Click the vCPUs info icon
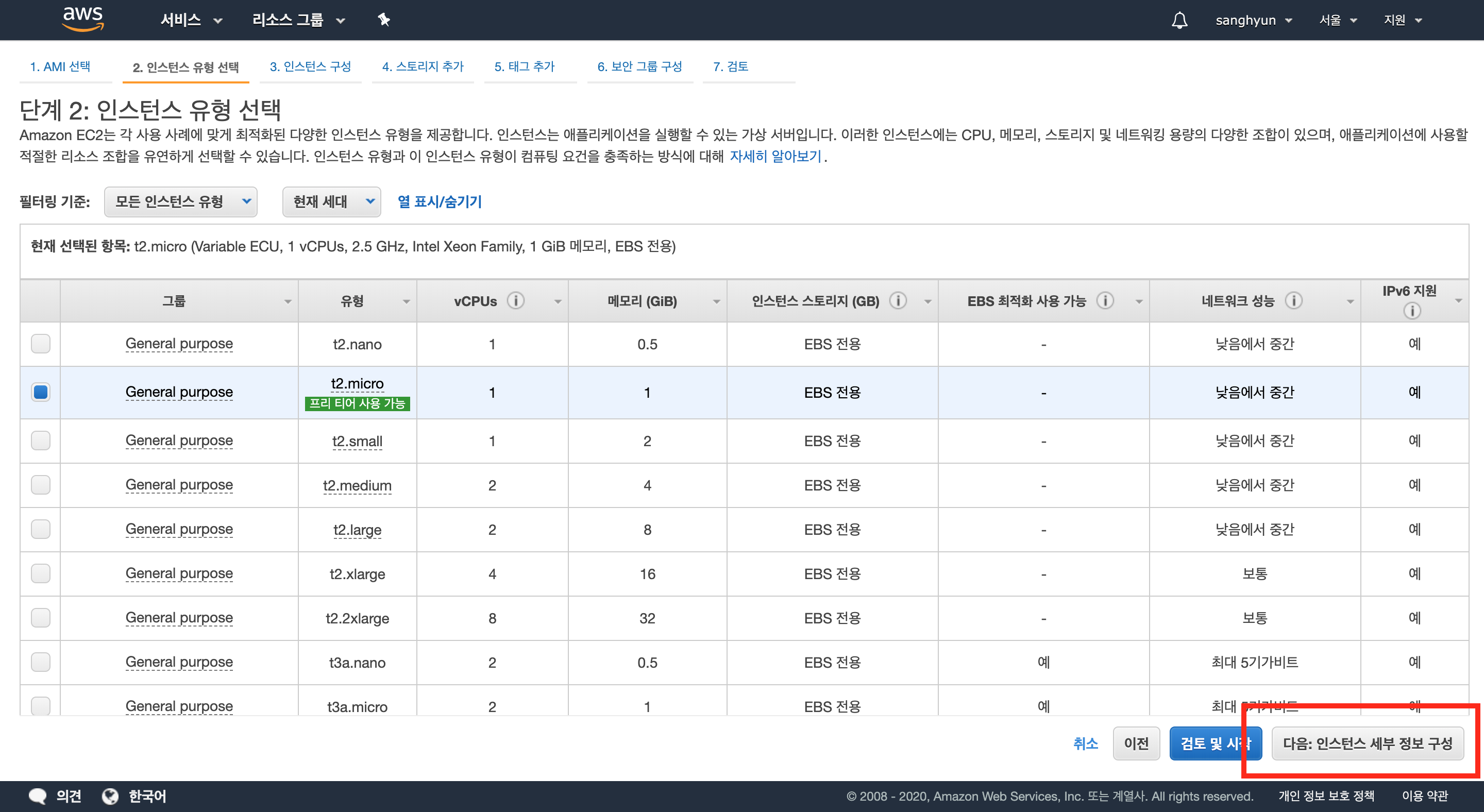 [x=516, y=300]
